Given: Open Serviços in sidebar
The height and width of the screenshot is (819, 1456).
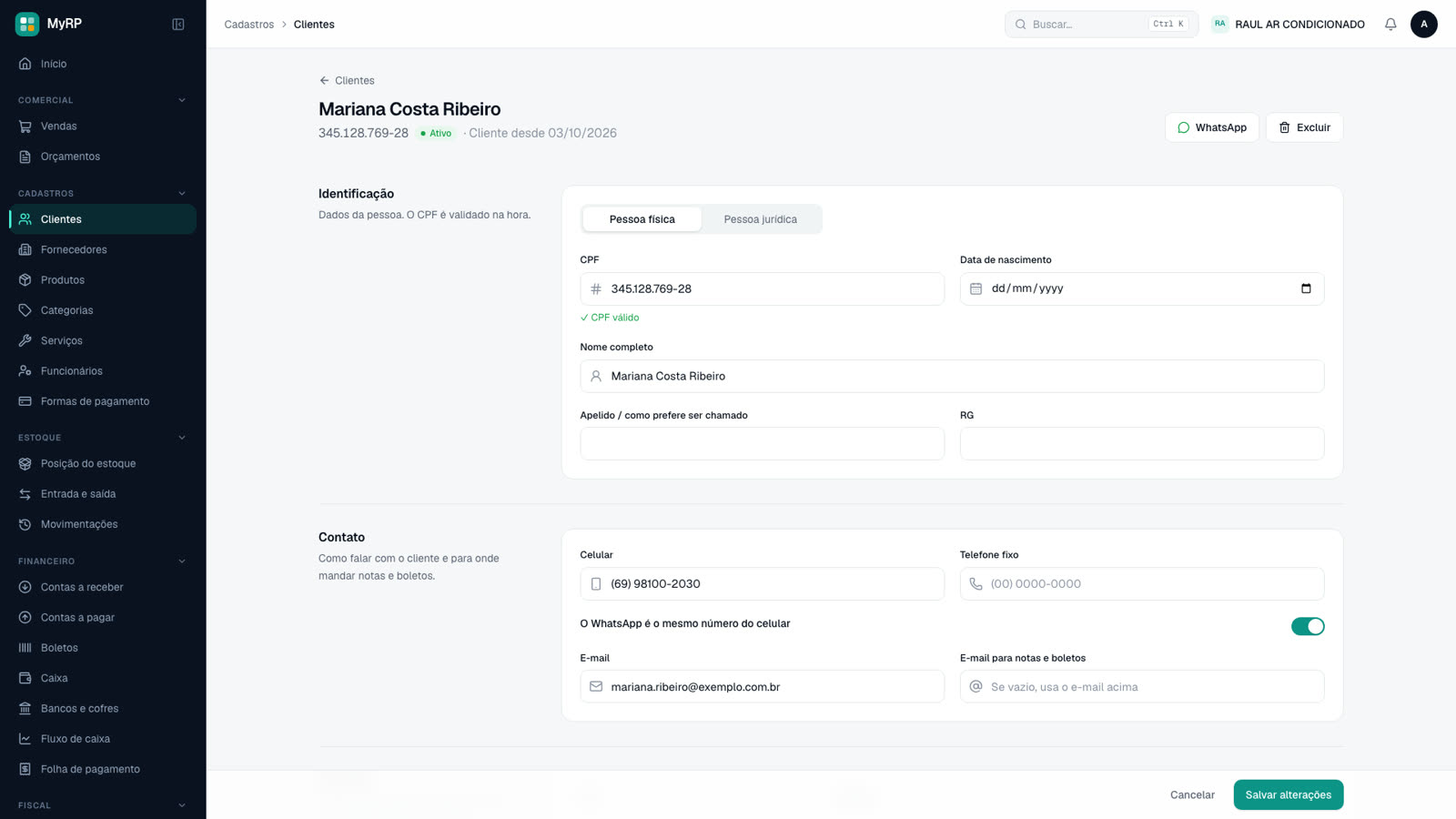Looking at the screenshot, I should click(x=103, y=340).
